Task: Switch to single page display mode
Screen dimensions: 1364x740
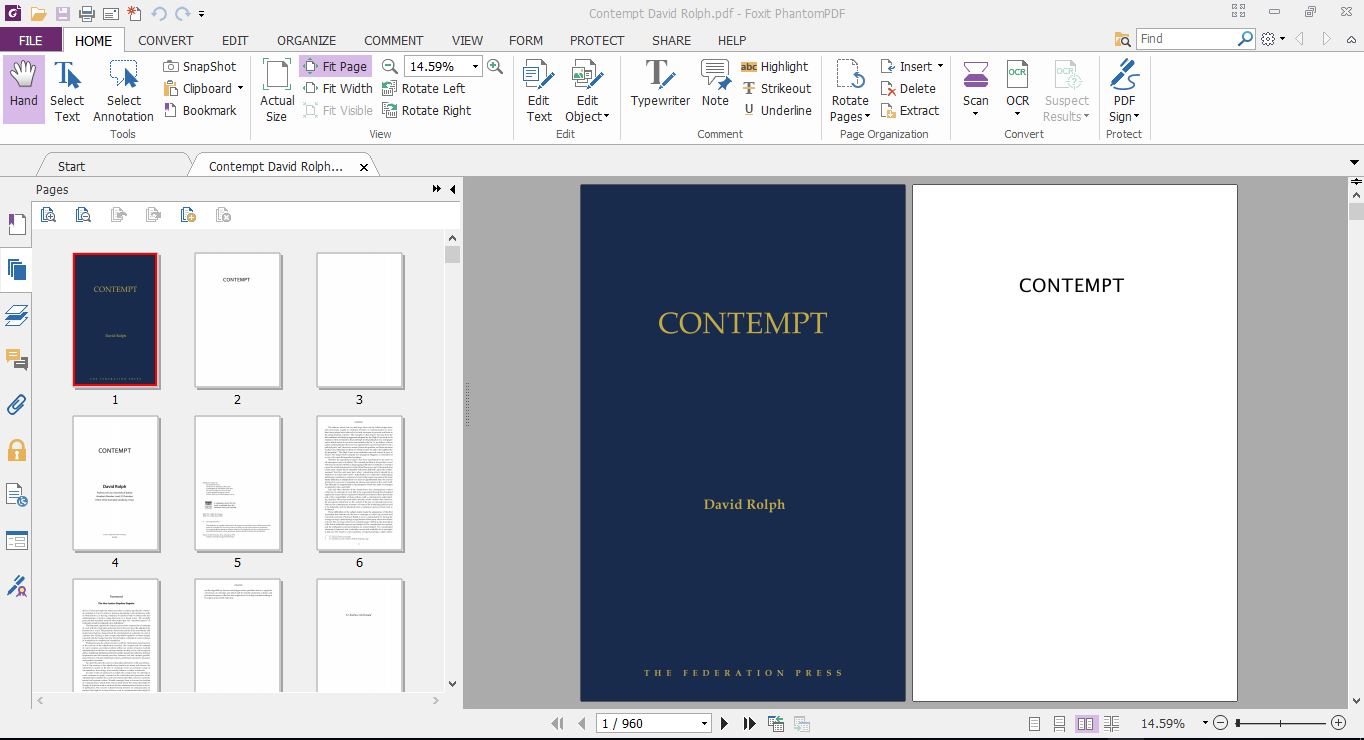Action: [x=1034, y=723]
